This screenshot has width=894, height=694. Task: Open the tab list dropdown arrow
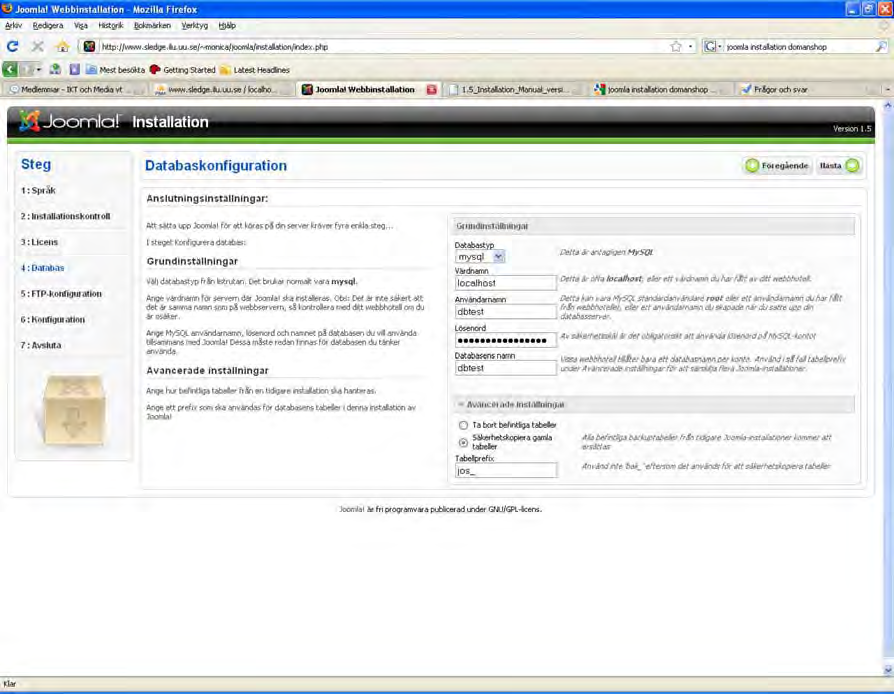click(x=887, y=90)
